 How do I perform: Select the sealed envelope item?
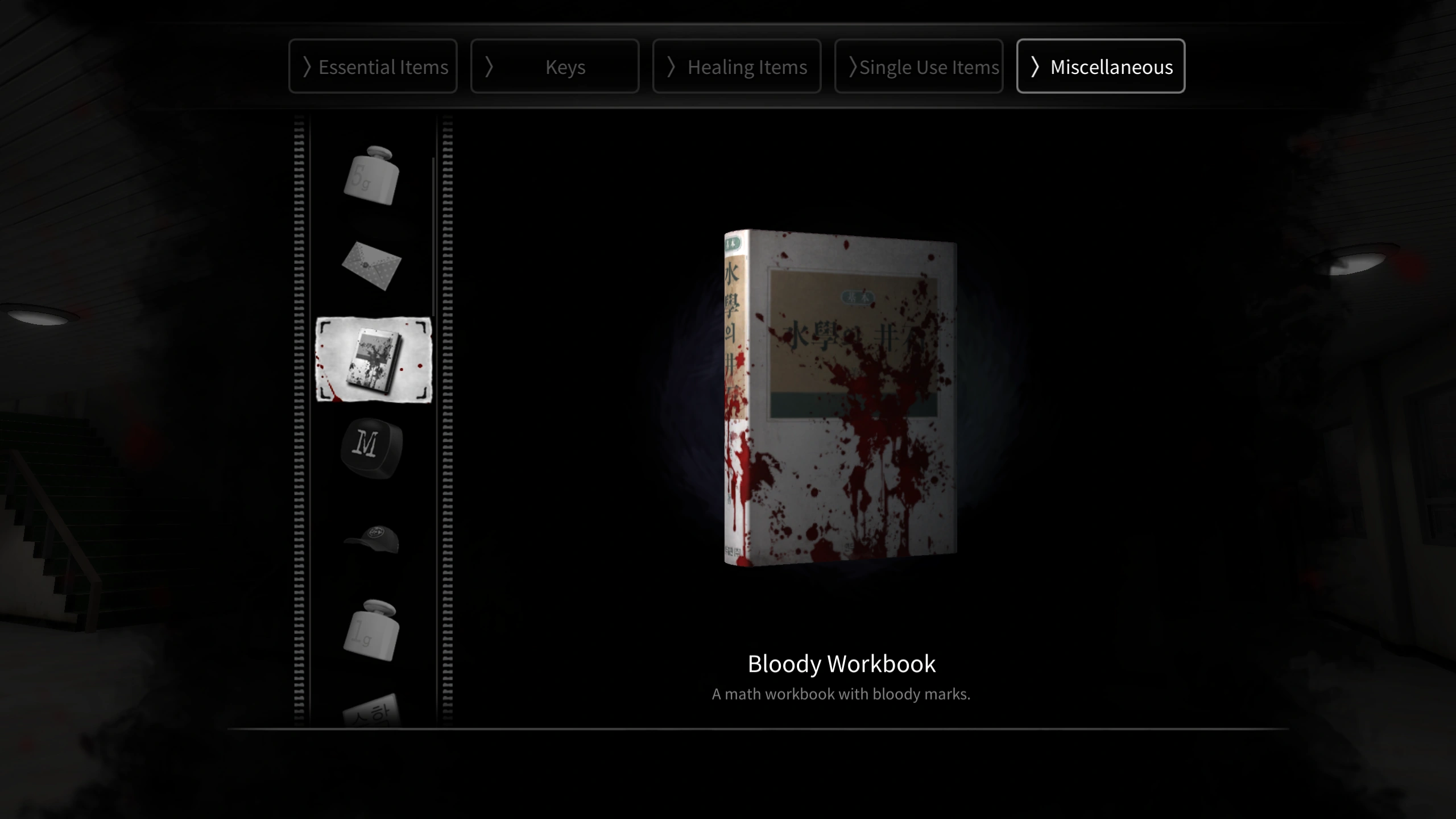tap(371, 266)
